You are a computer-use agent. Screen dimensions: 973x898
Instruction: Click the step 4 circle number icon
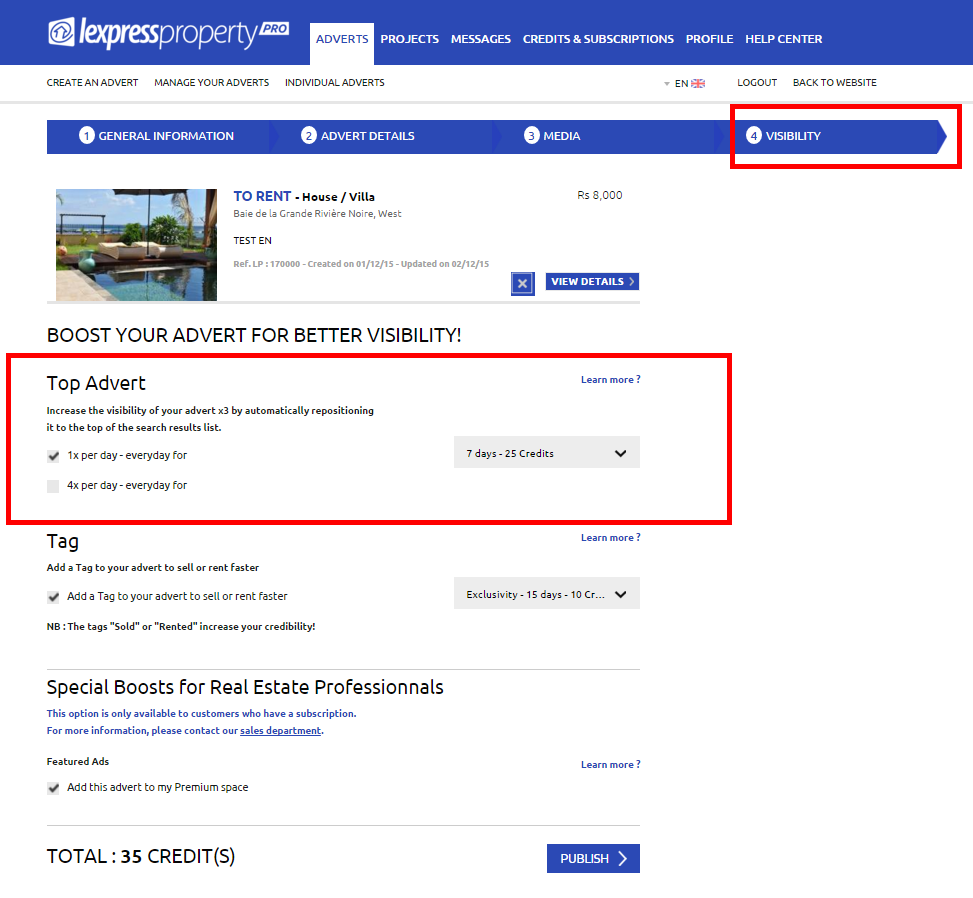tap(753, 135)
